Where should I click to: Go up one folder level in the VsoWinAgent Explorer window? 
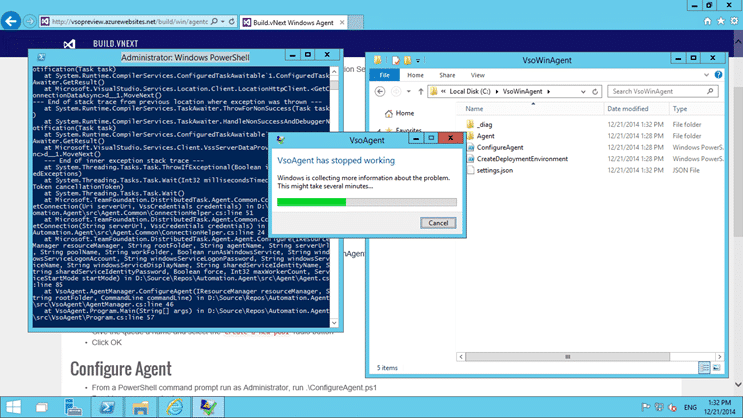(420, 91)
